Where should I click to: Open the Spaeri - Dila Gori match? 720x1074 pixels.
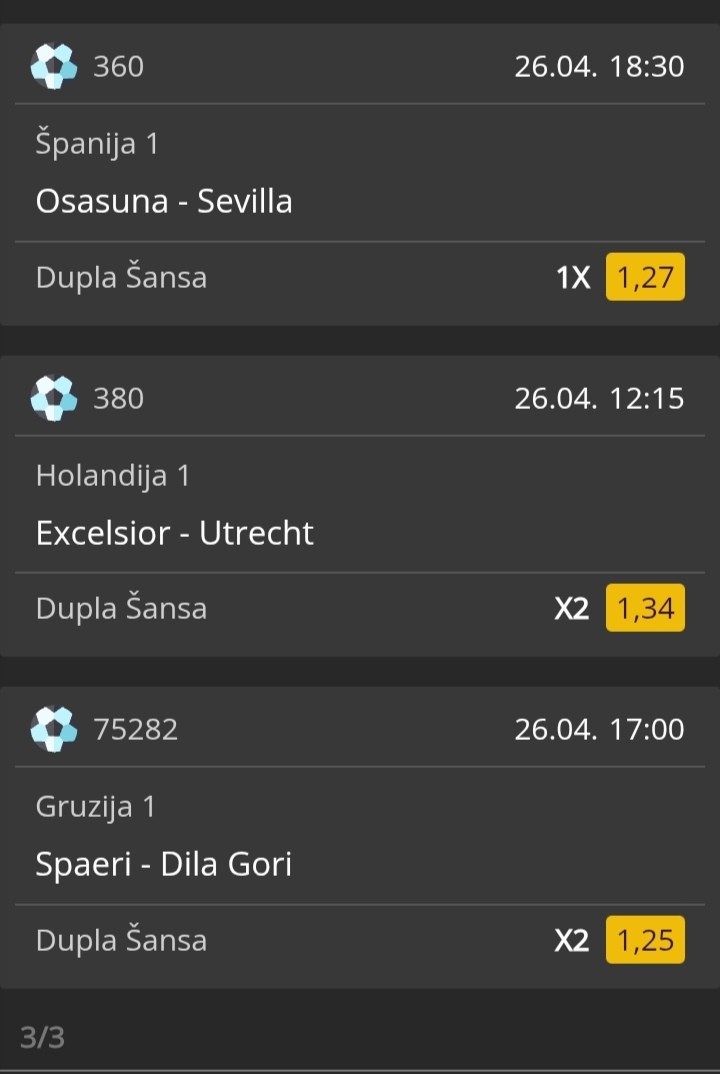point(164,864)
